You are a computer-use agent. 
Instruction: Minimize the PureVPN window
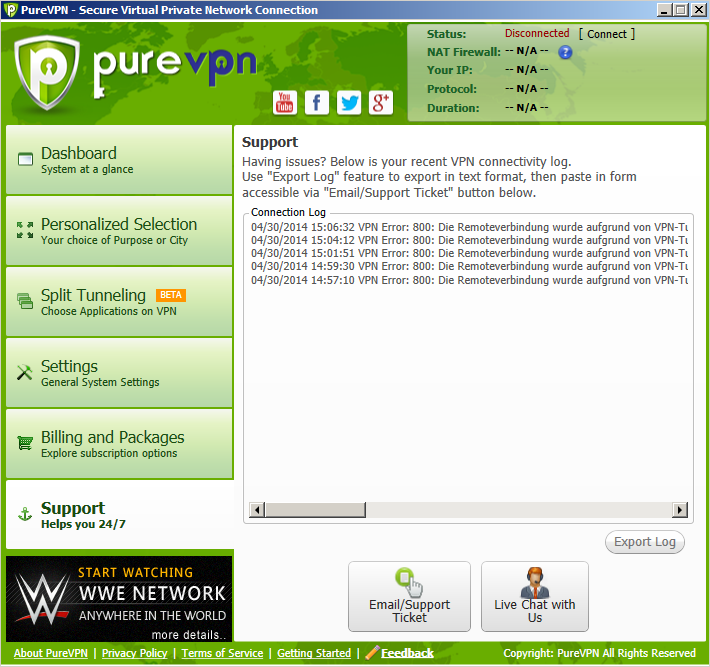(663, 10)
